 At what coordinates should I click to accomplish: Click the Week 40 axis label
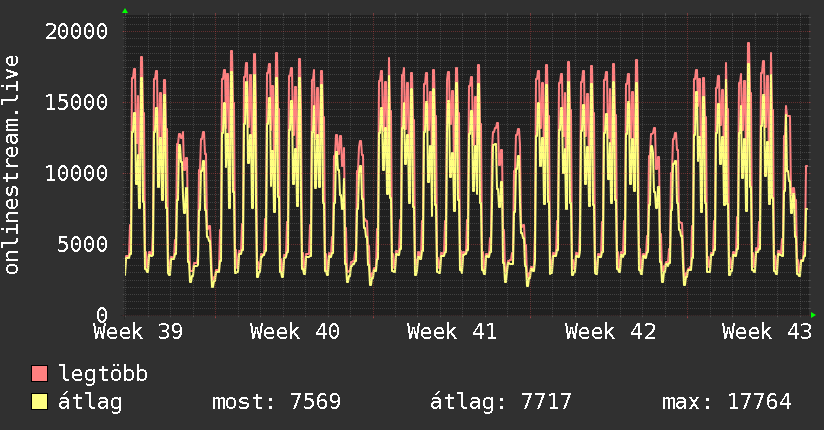[x=295, y=332]
